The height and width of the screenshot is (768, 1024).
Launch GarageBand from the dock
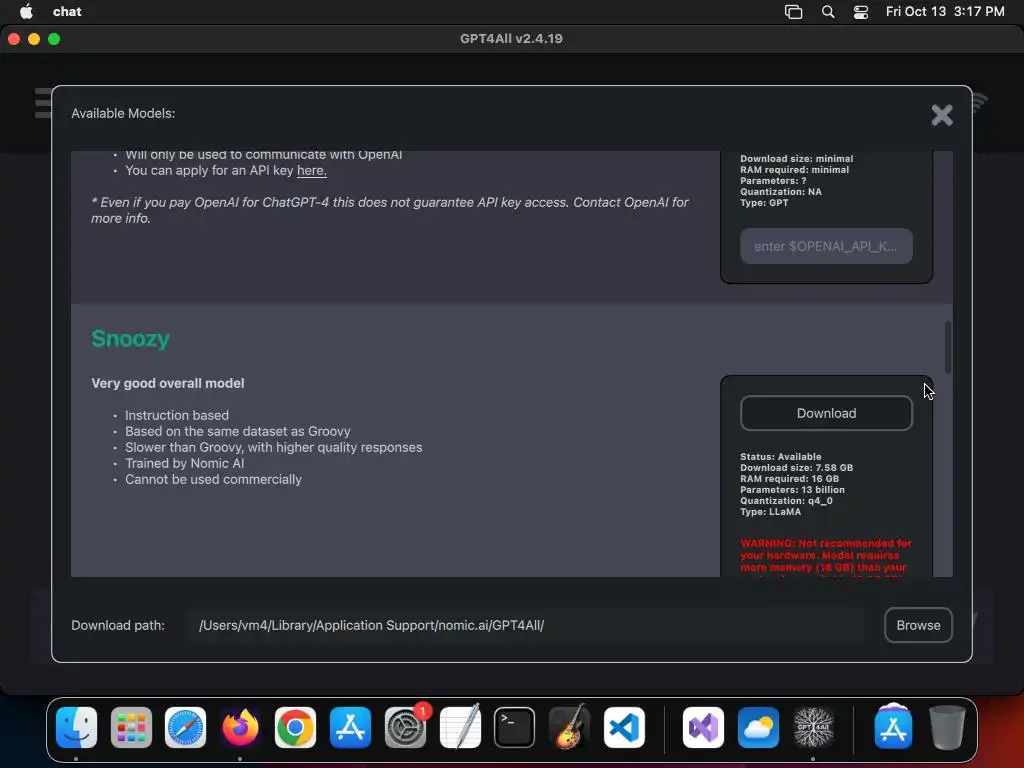click(569, 728)
